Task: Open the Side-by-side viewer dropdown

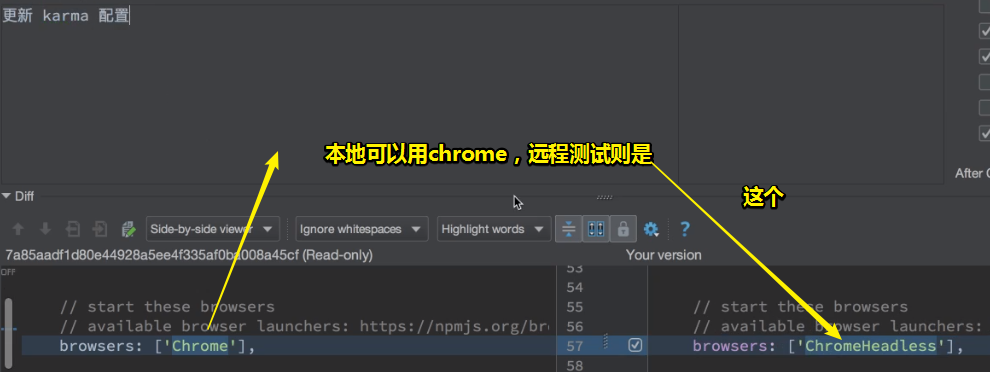Action: pyautogui.click(x=213, y=229)
